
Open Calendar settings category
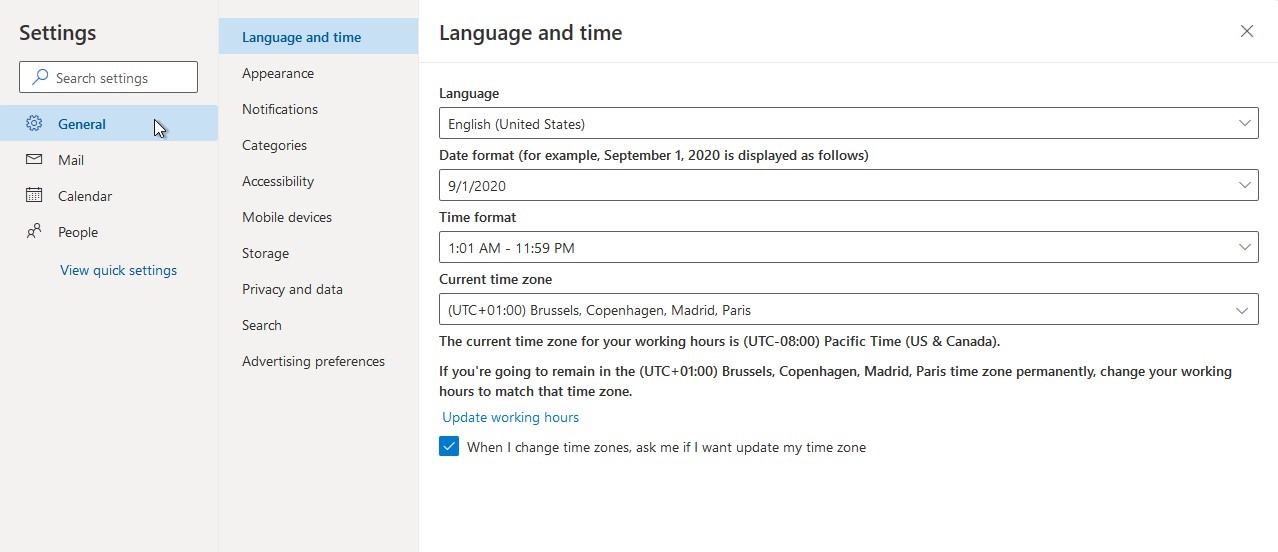109,196
